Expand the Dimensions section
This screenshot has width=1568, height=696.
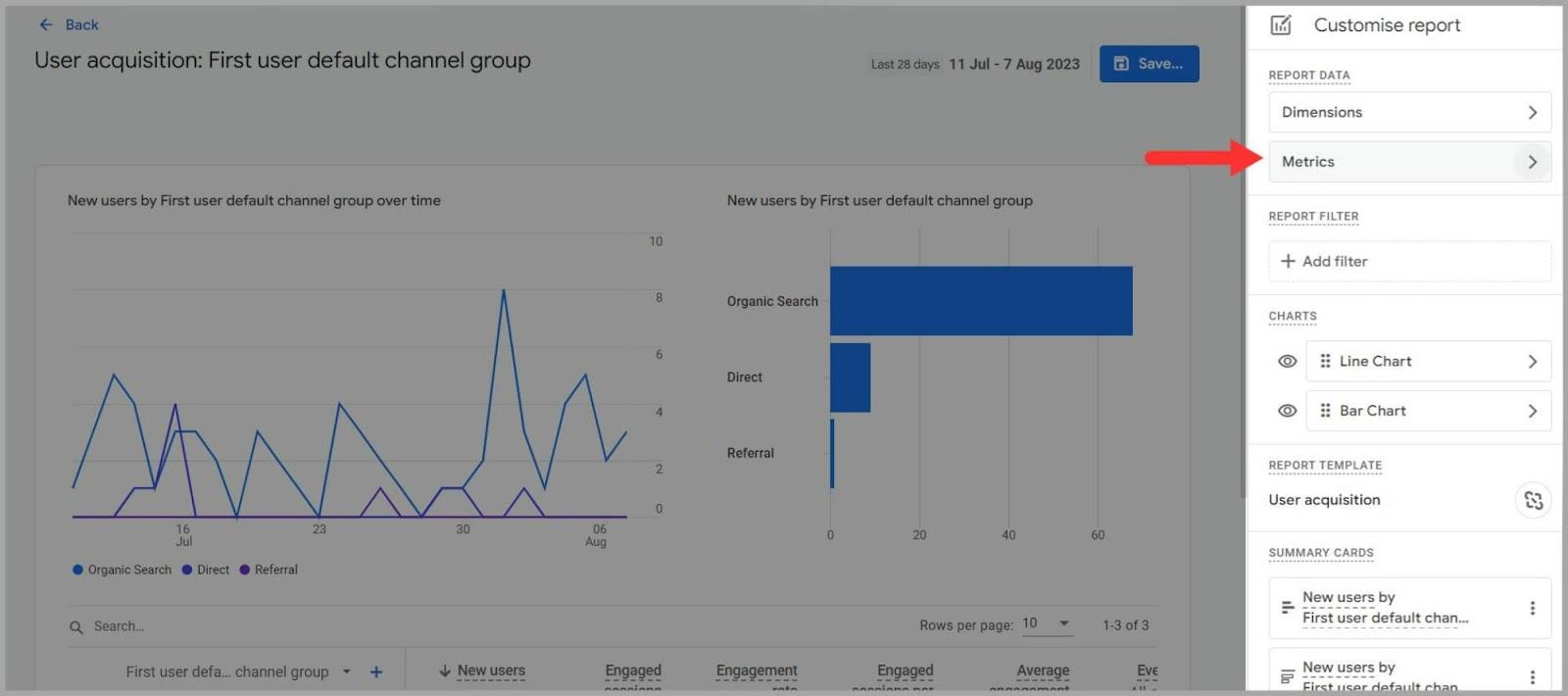[x=1408, y=113]
